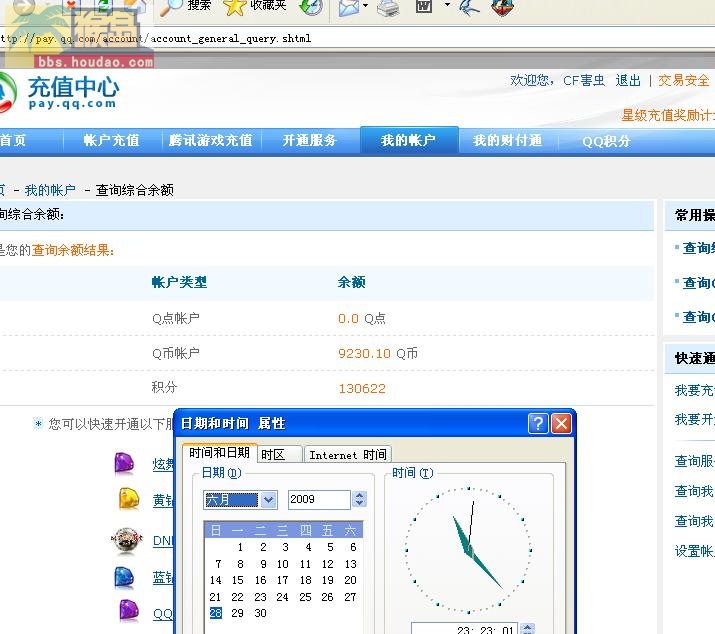This screenshot has height=634, width=715.
Task: Click the purple gem icon beside QQ link
Action: [x=129, y=610]
